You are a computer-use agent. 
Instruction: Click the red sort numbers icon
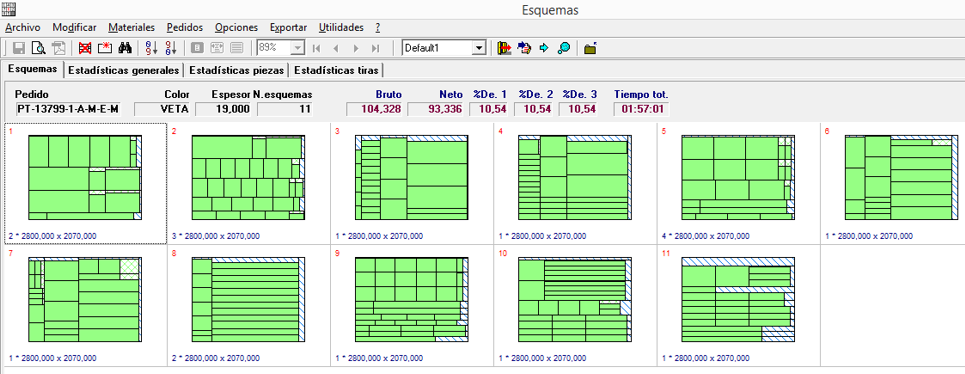click(171, 48)
